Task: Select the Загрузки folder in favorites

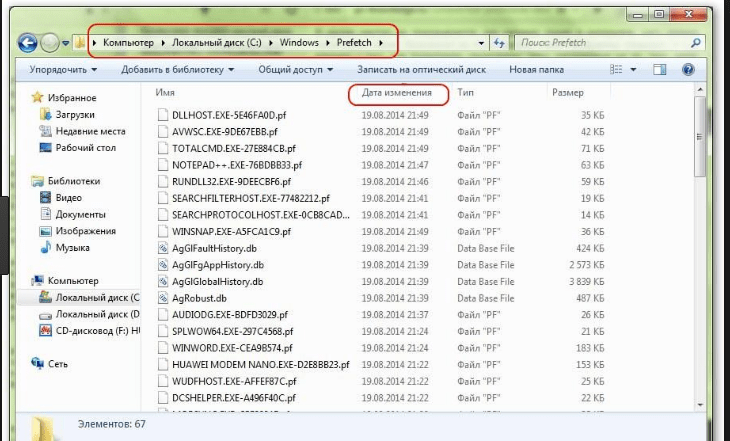Action: point(76,115)
